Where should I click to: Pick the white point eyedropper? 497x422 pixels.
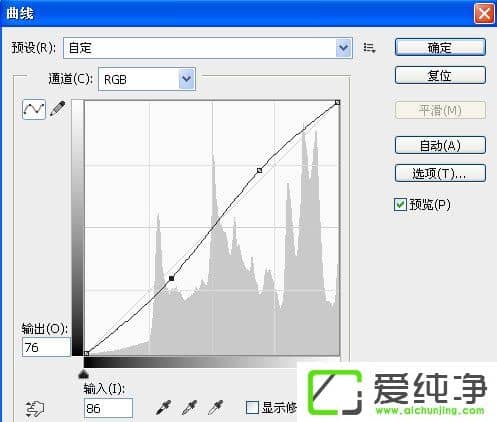(x=216, y=407)
